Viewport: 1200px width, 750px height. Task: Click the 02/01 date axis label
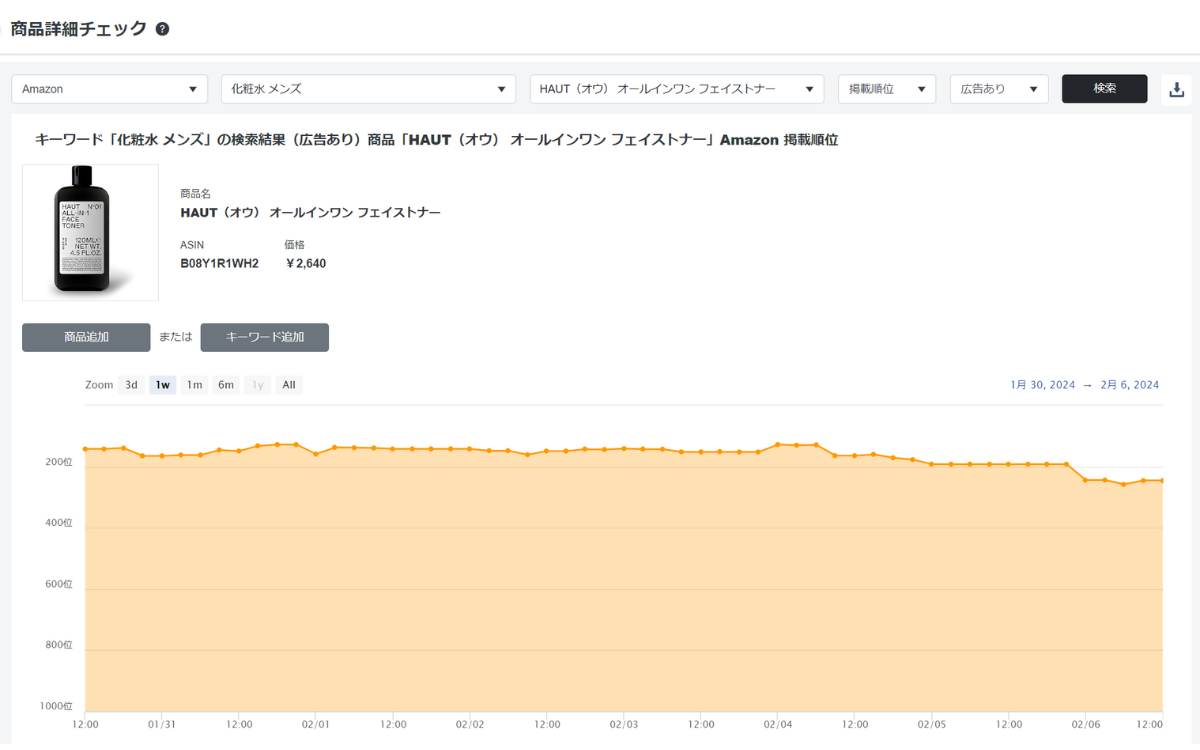coord(316,724)
